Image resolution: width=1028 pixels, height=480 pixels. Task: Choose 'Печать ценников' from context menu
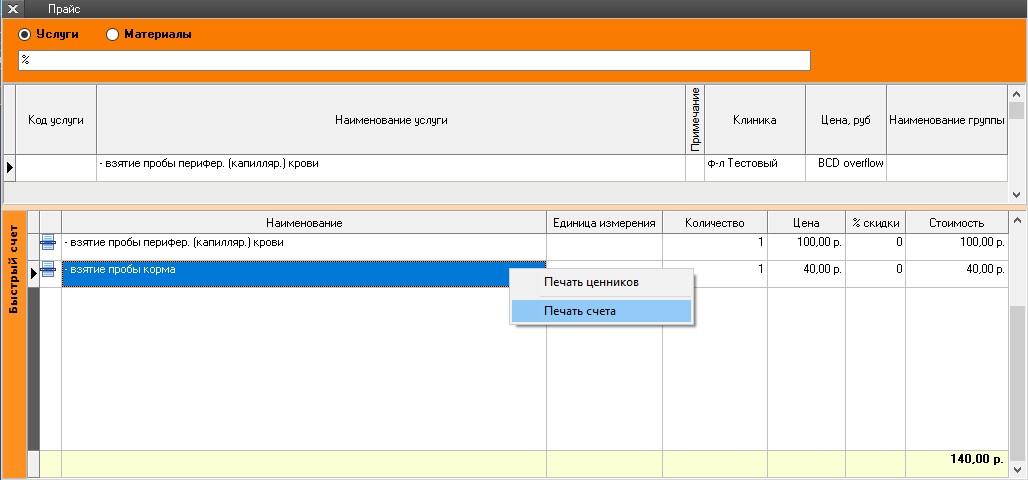click(591, 282)
